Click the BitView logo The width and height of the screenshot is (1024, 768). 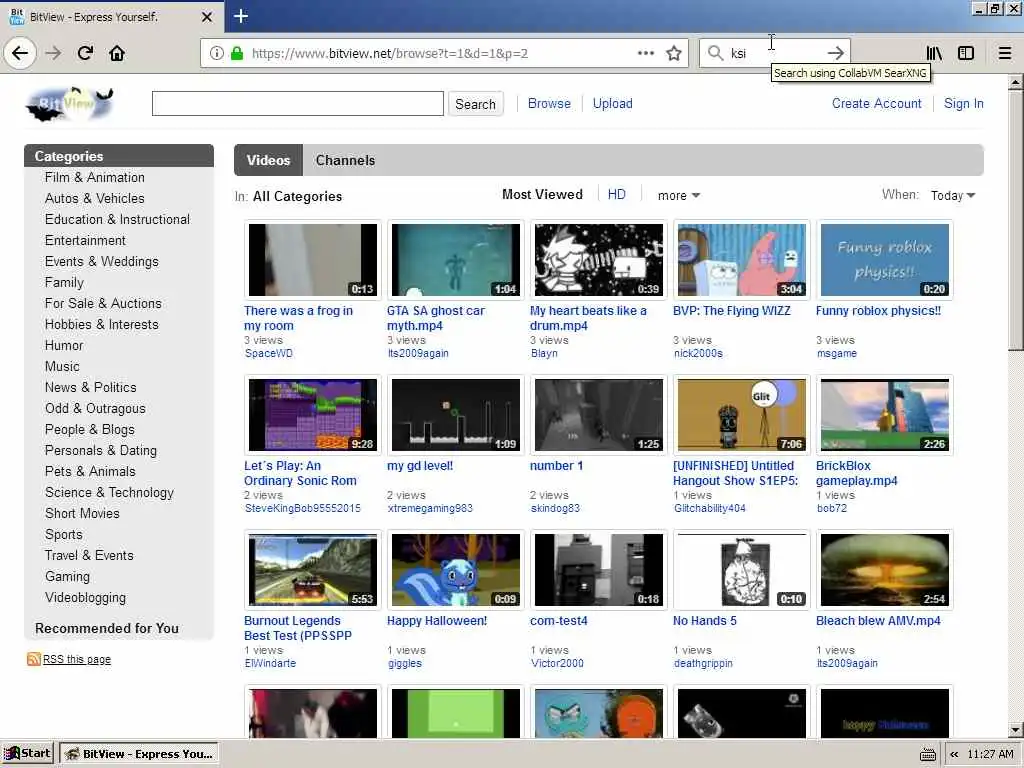pos(70,104)
